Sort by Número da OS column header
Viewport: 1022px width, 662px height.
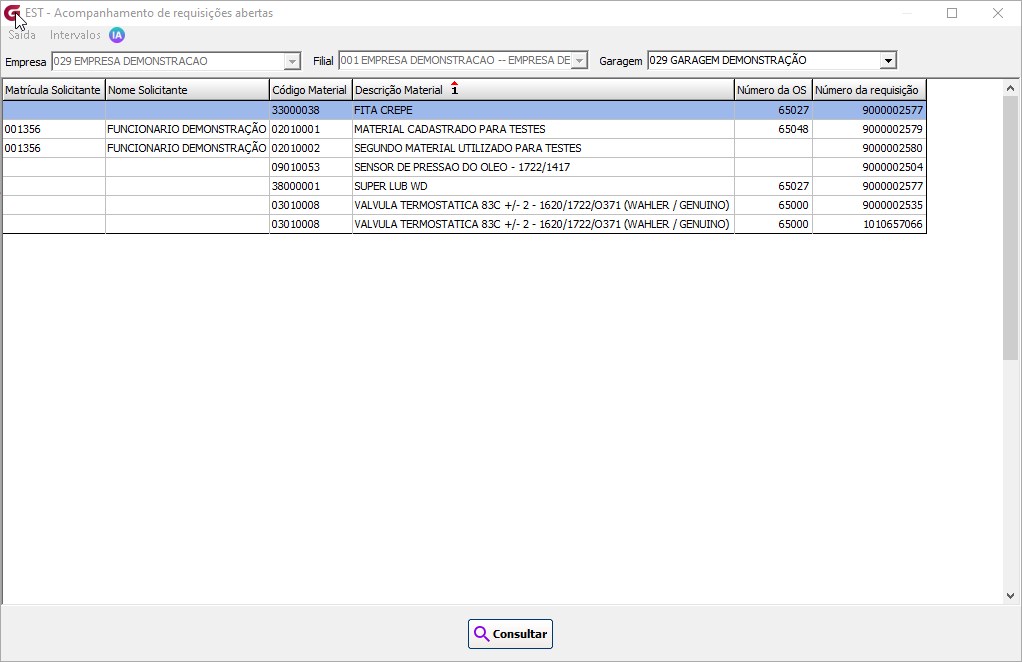(773, 90)
